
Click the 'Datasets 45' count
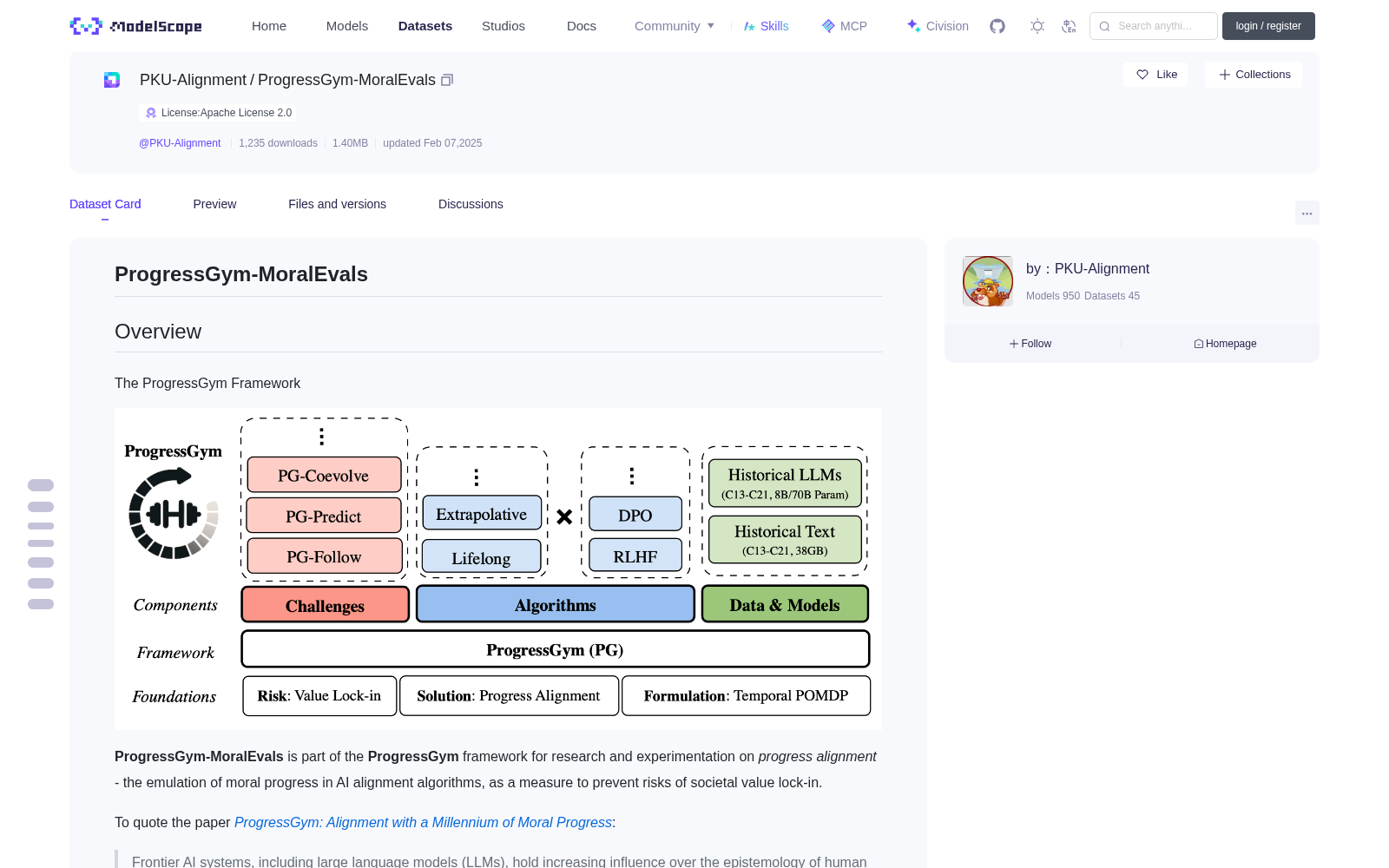click(1112, 296)
